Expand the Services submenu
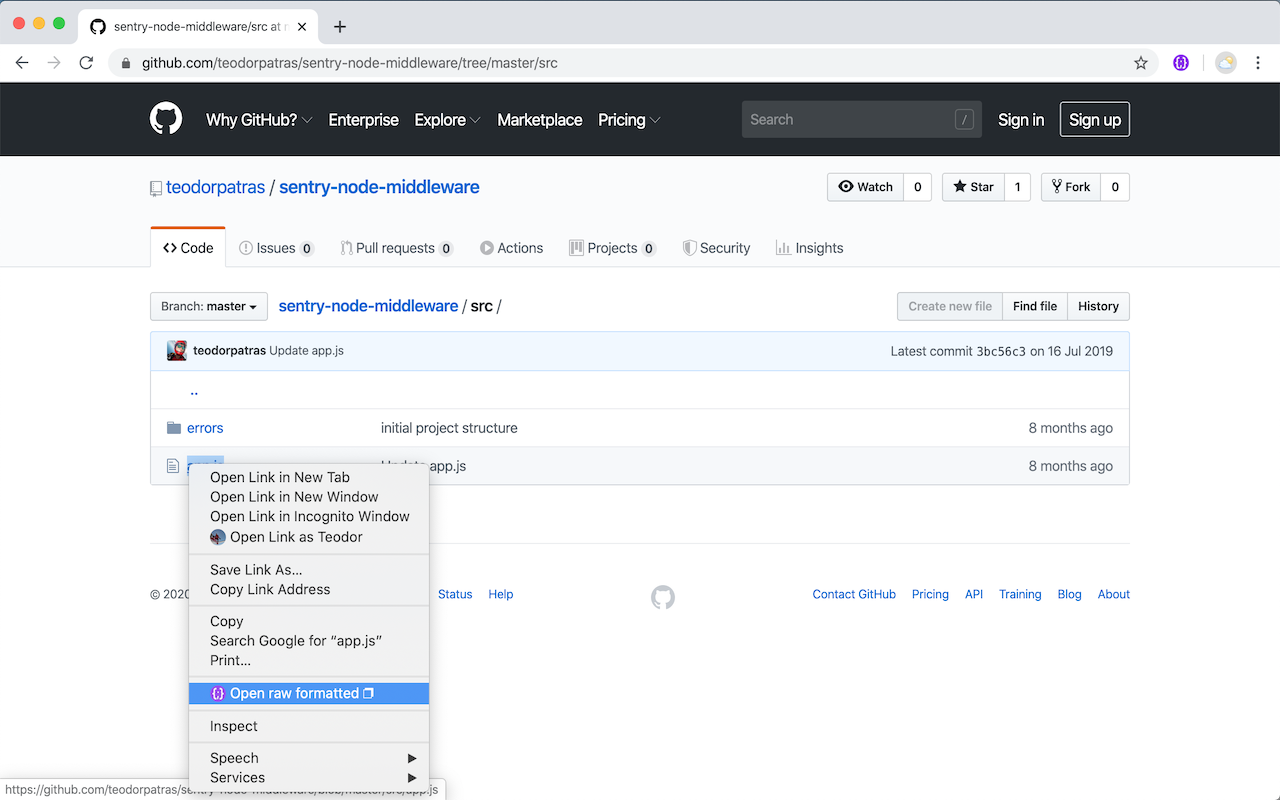 [x=309, y=777]
